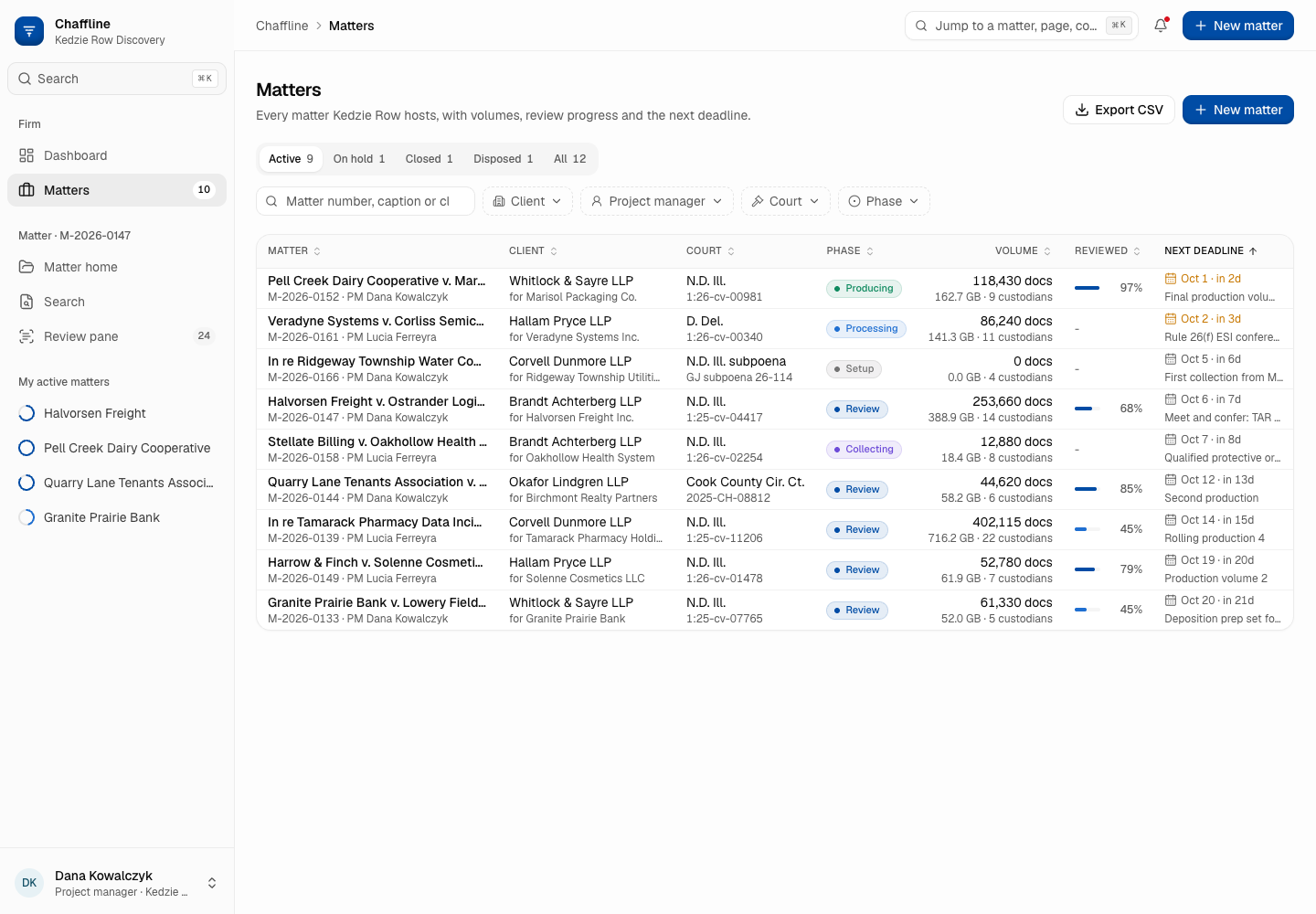This screenshot has width=1316, height=914.
Task: Open the notifications bell
Action: (x=1161, y=26)
